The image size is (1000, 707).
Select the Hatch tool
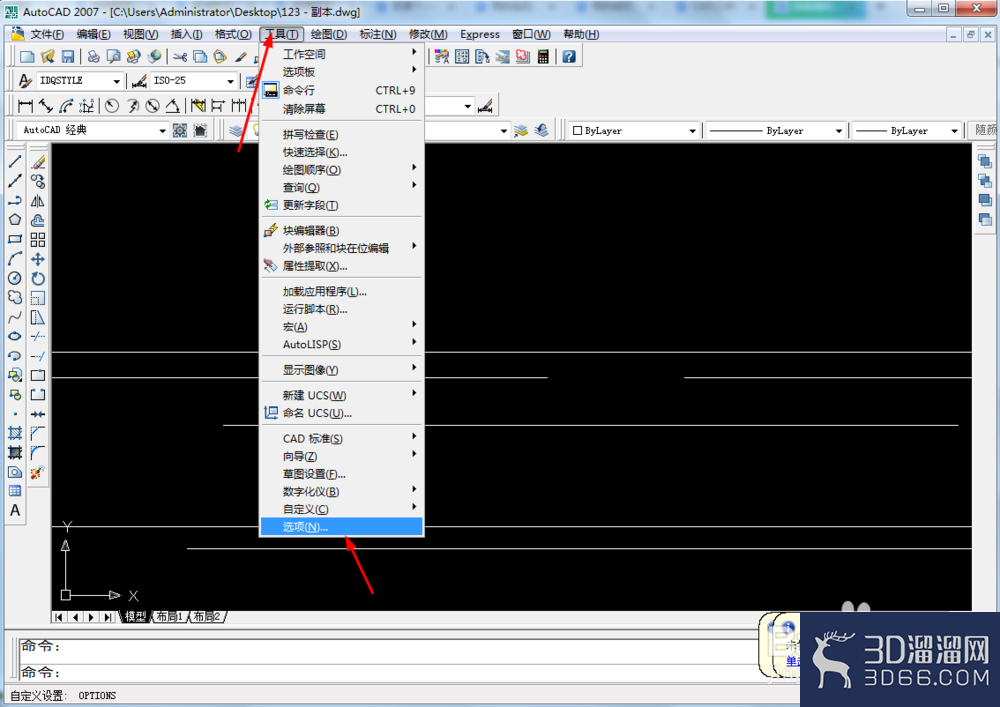point(15,434)
